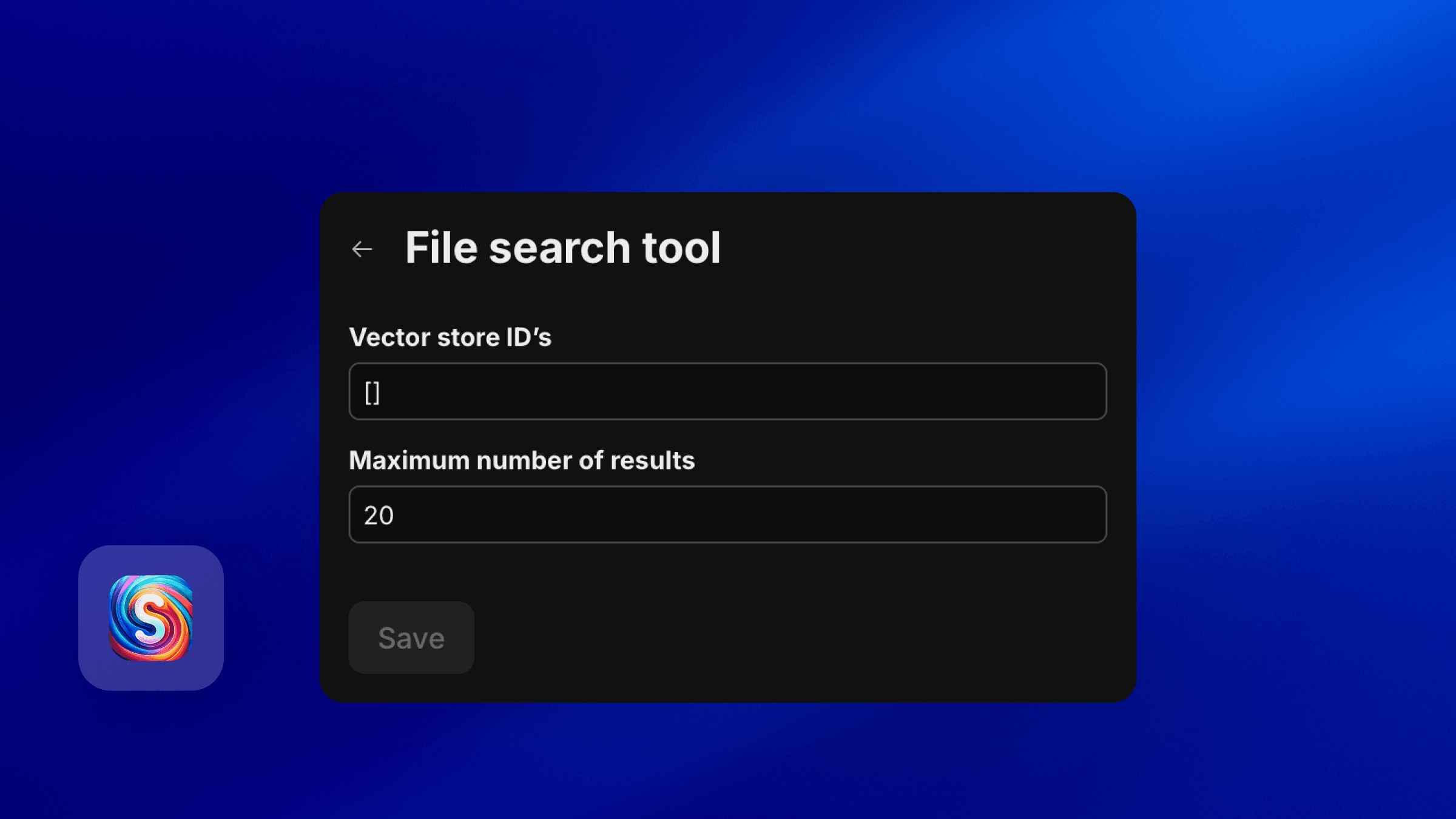Select the value 20 in the results field
The image size is (1456, 819).
pos(379,514)
